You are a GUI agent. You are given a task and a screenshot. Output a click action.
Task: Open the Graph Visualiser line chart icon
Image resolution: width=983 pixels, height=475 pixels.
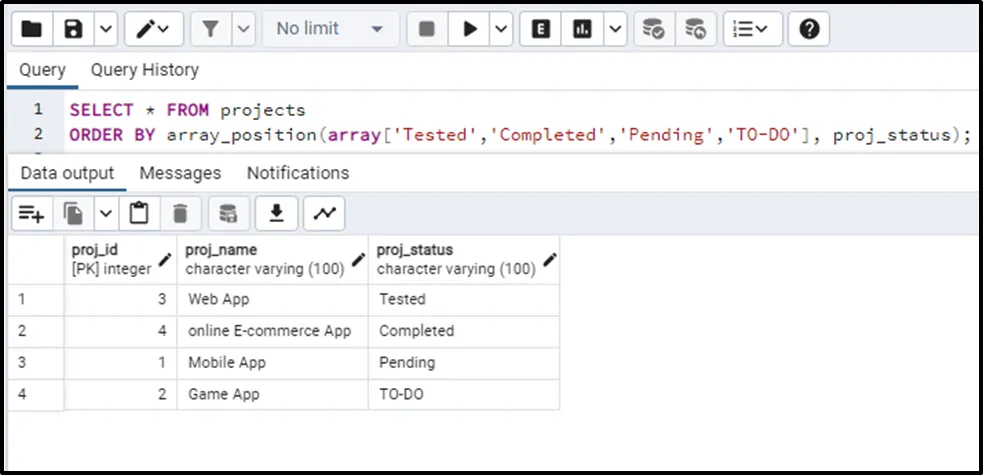pos(324,213)
